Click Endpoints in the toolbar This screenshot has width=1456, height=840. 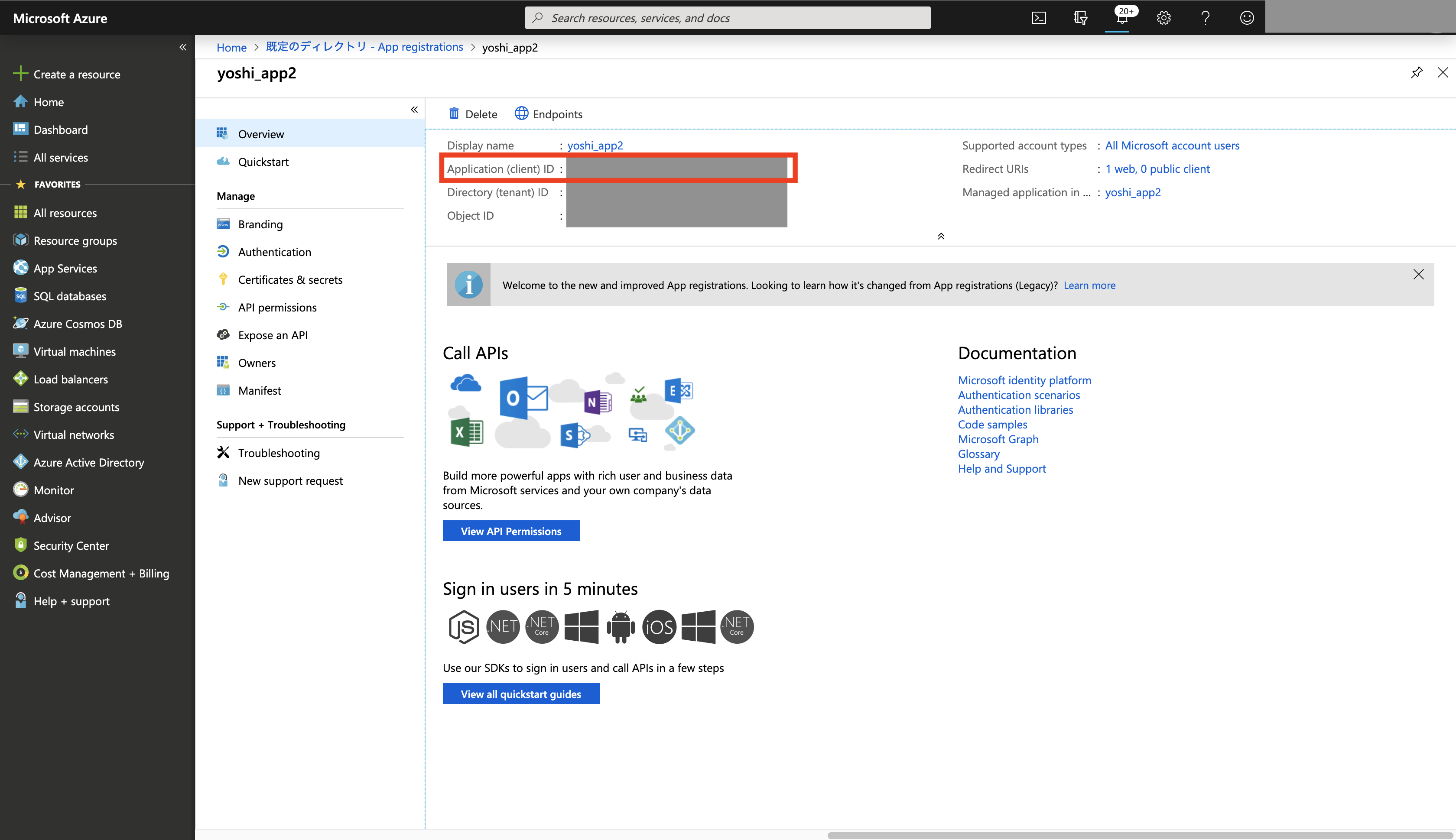pos(549,114)
